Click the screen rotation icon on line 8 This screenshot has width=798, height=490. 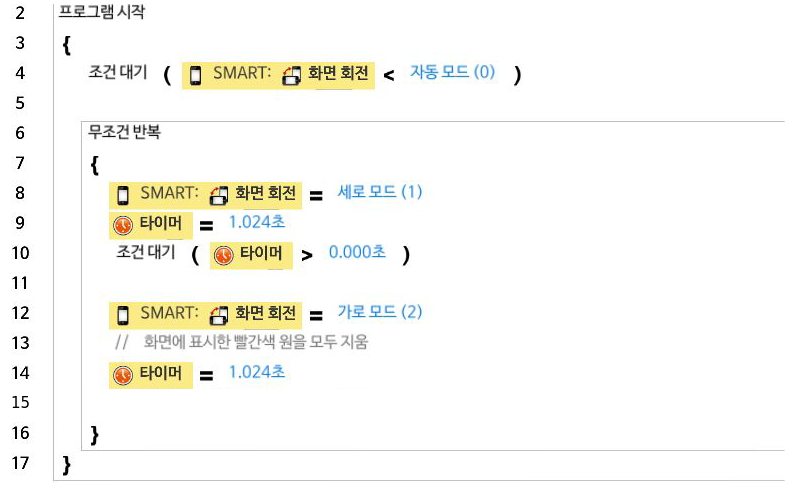pos(219,192)
